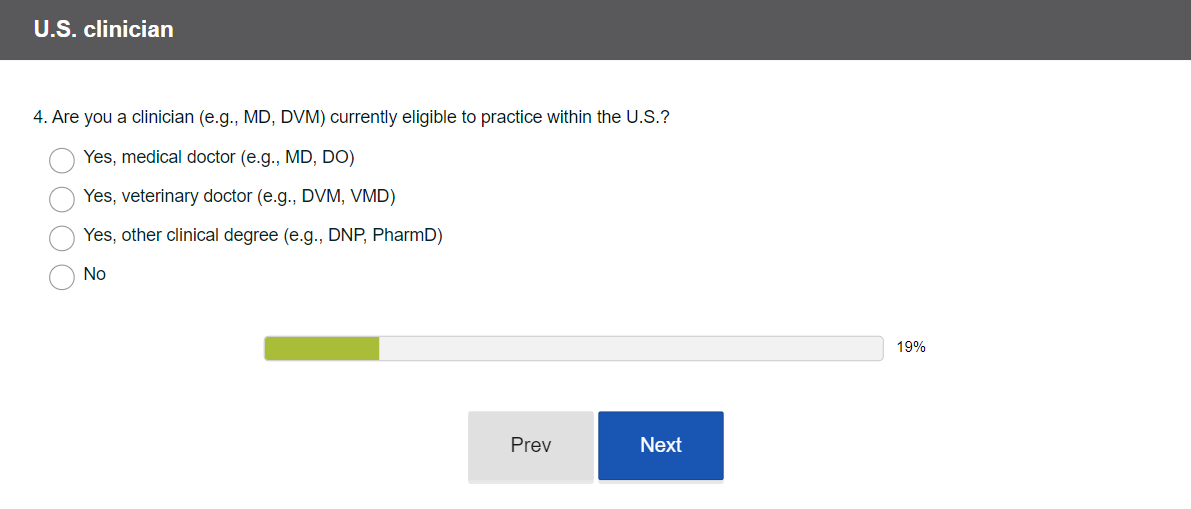Click the 19% progress percentage label

pyautogui.click(x=911, y=348)
